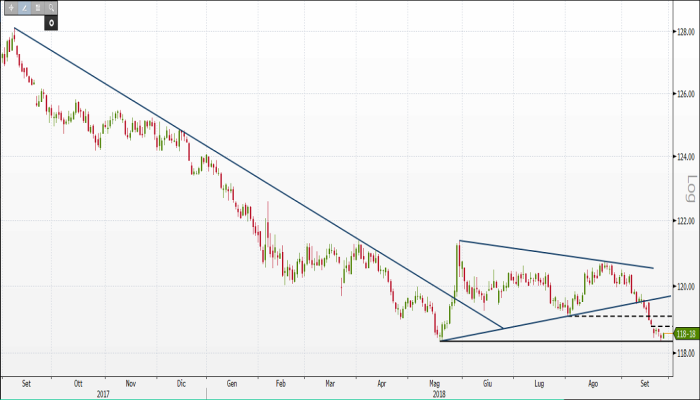This screenshot has height=400, width=700.
Task: Toggle the Log scale label
Action: [689, 186]
